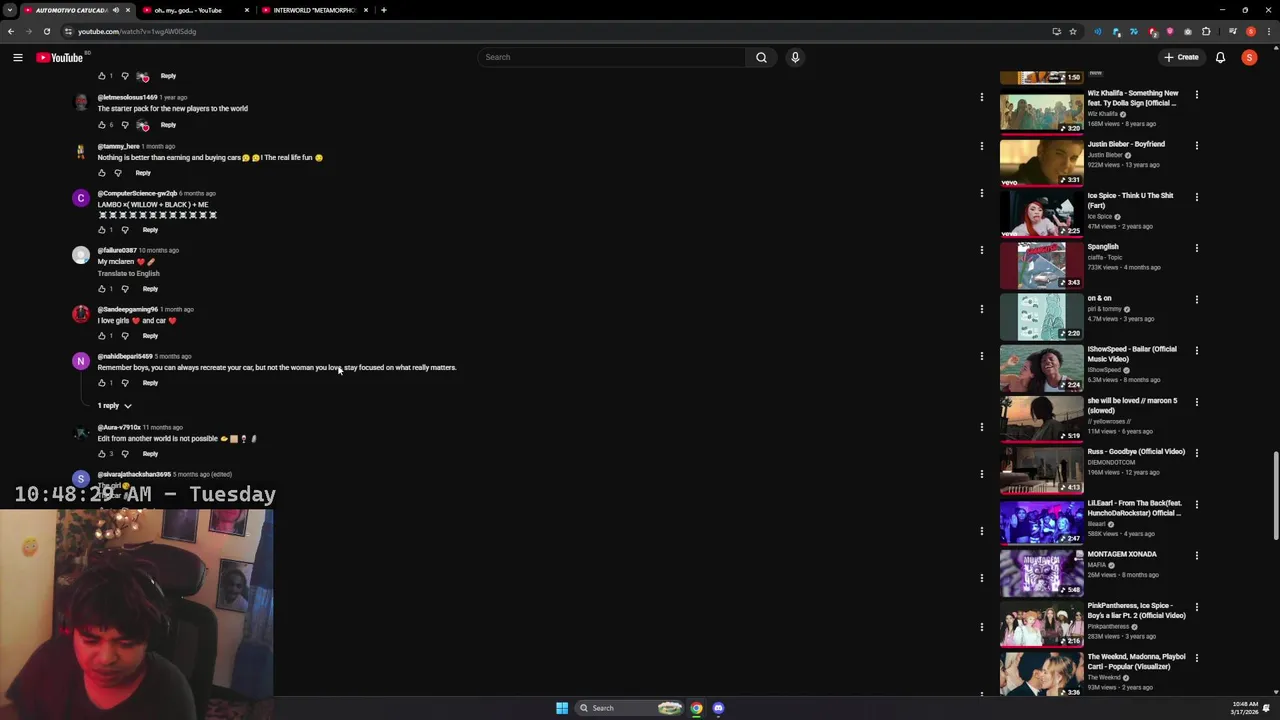This screenshot has height=720, width=1280.
Task: Switch to the INTERWORLD METAMORPHOSIS tab
Action: pyautogui.click(x=314, y=10)
